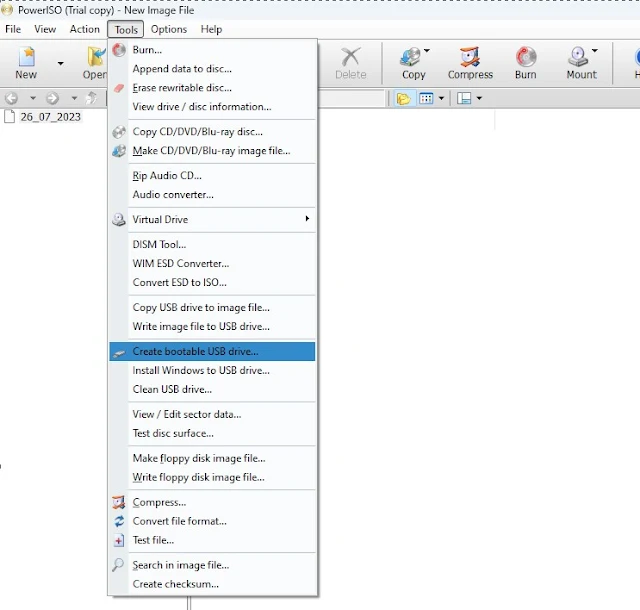
Task: Click the Compress toolbar icon
Action: point(470,62)
